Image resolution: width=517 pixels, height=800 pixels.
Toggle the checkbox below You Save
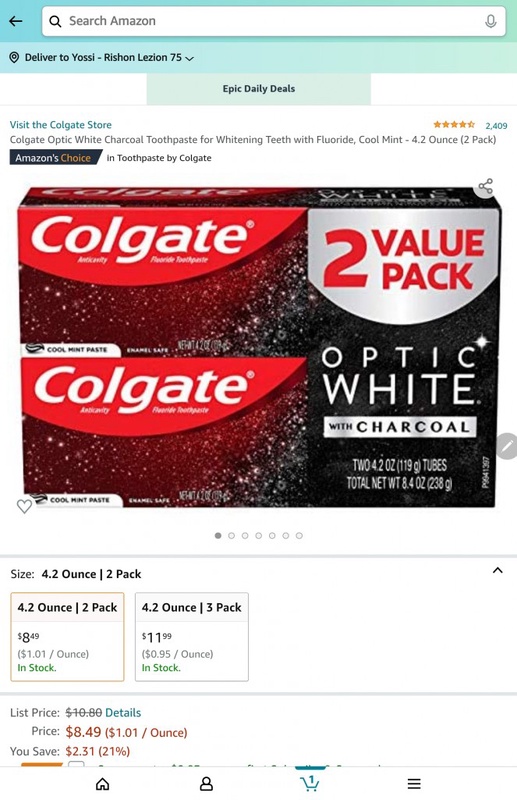click(76, 765)
